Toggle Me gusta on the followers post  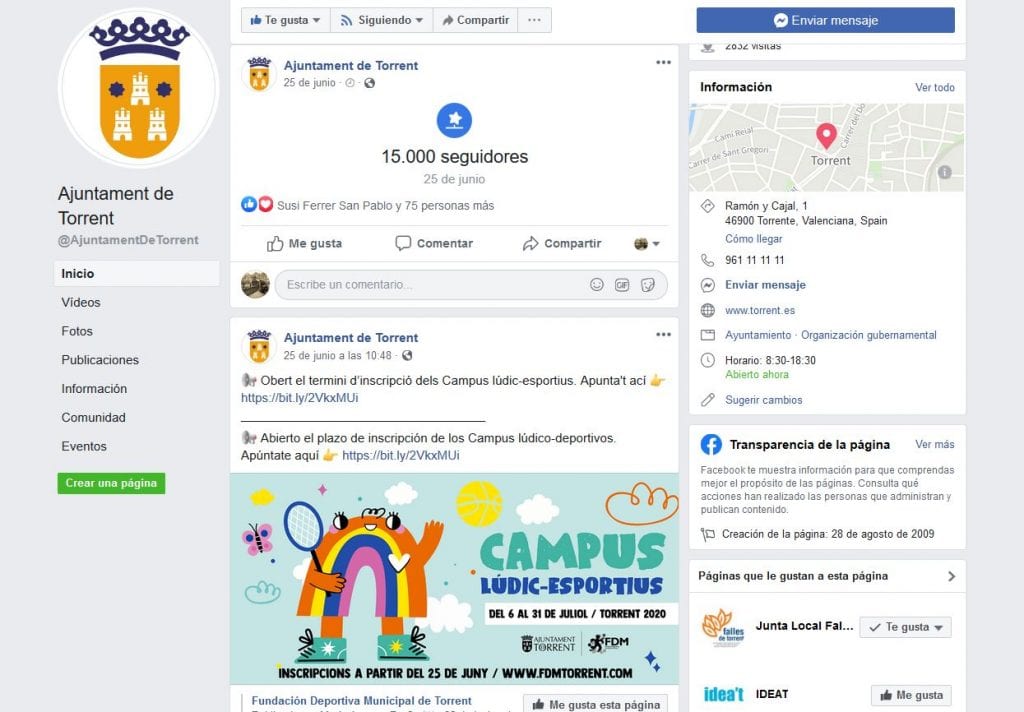pyautogui.click(x=304, y=244)
